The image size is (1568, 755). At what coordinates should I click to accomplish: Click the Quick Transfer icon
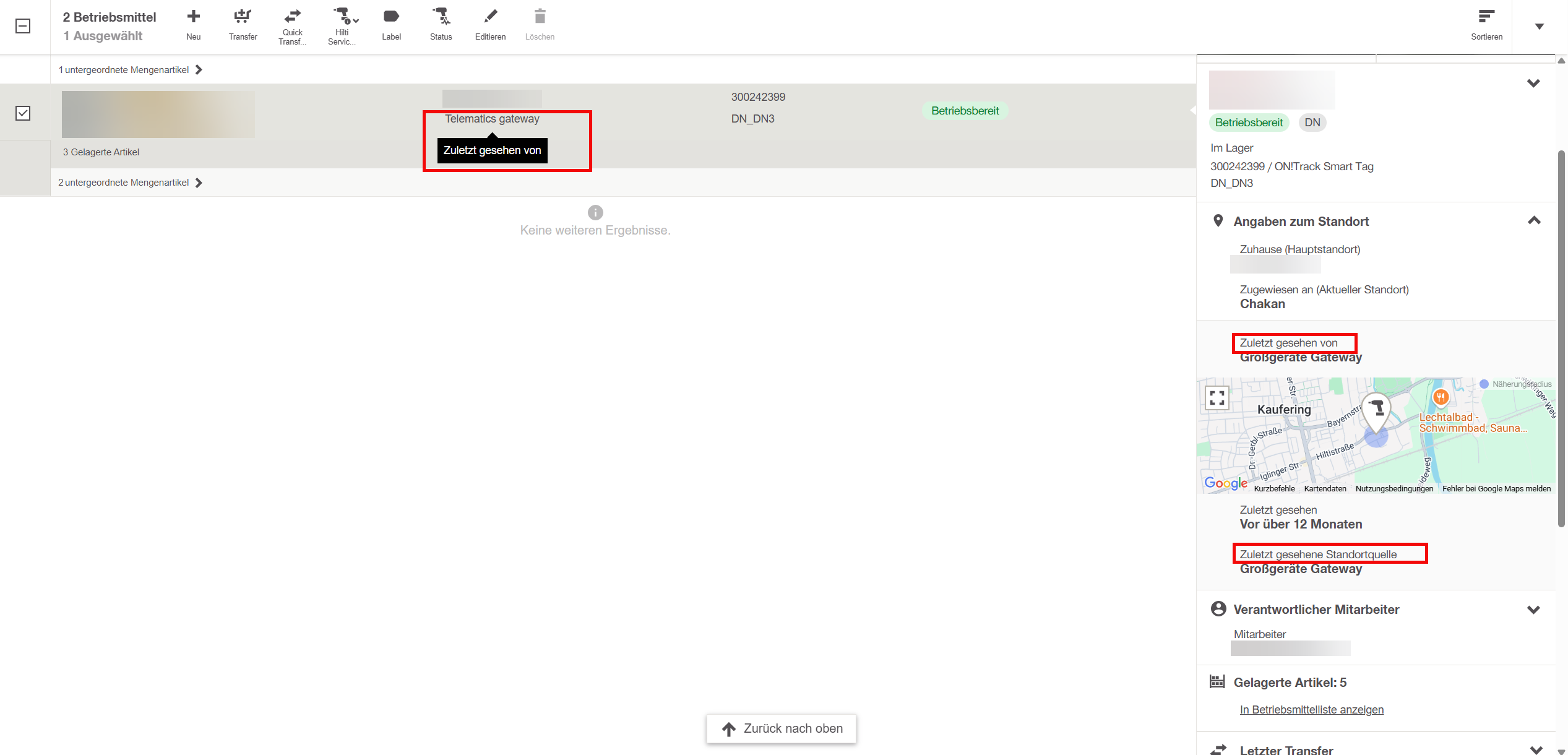292,17
